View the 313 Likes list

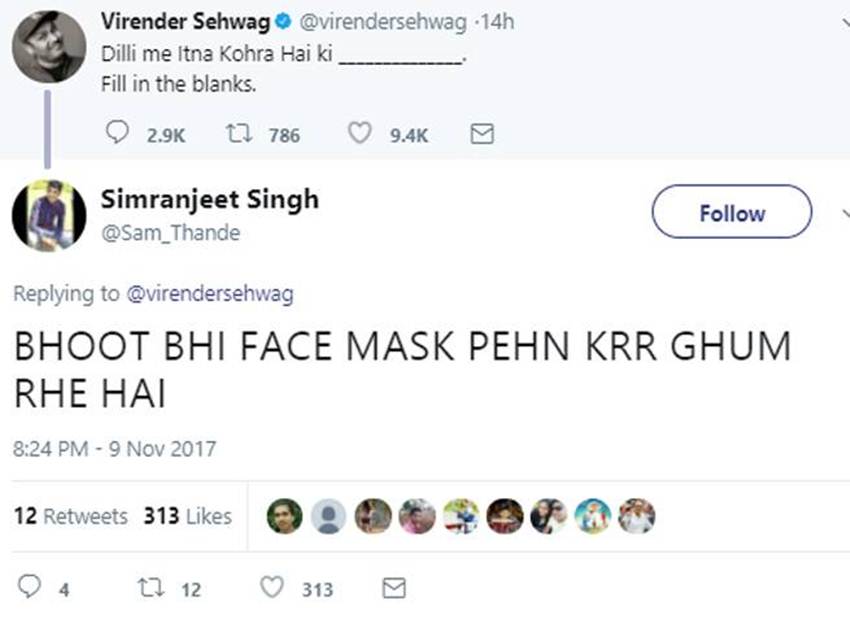187,516
